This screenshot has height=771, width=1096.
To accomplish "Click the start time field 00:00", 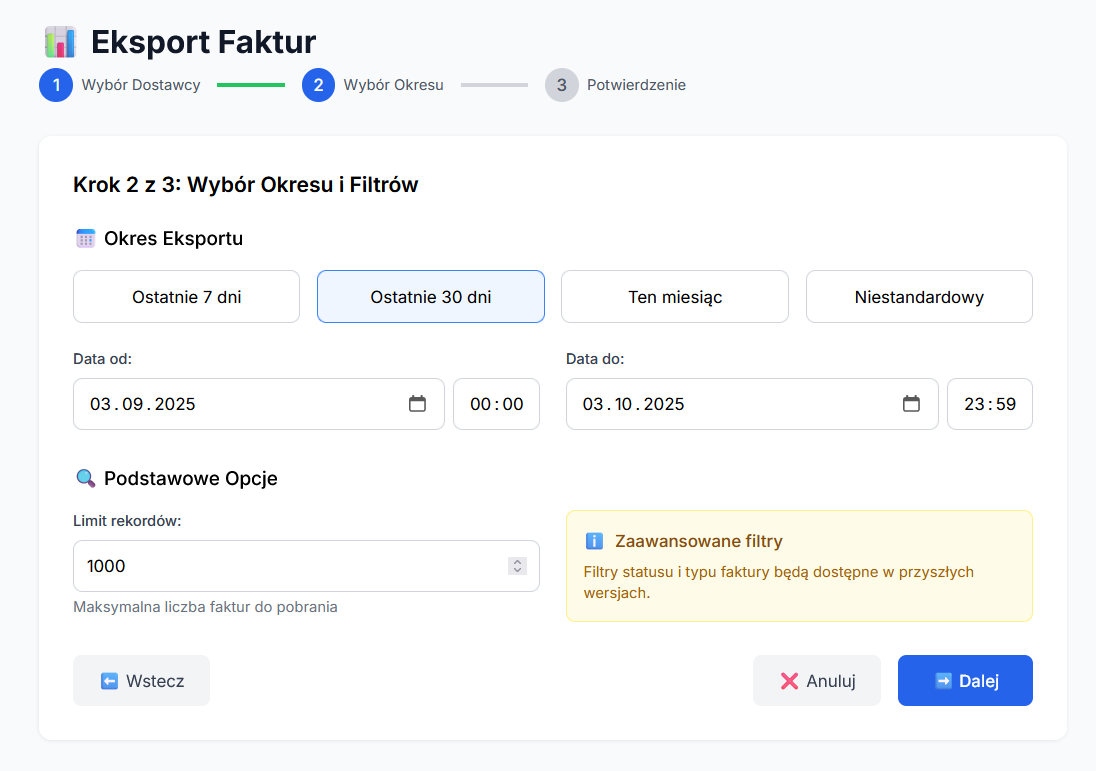I will [x=496, y=404].
